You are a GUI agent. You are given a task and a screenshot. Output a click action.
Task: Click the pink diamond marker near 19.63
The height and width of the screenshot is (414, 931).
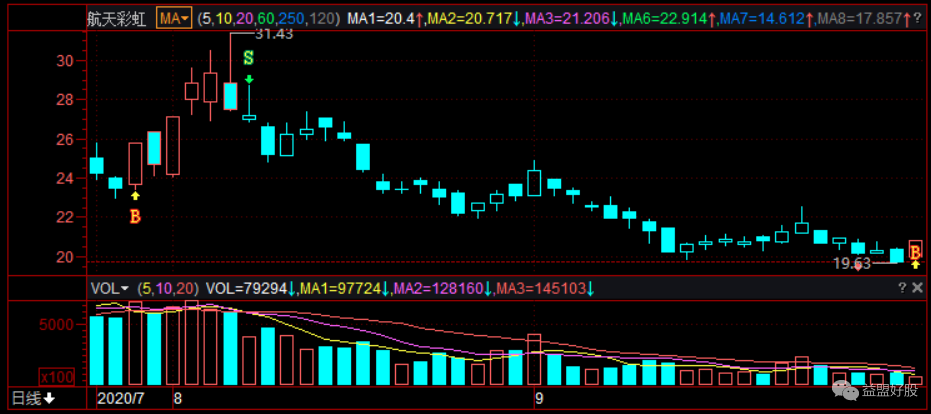click(857, 265)
